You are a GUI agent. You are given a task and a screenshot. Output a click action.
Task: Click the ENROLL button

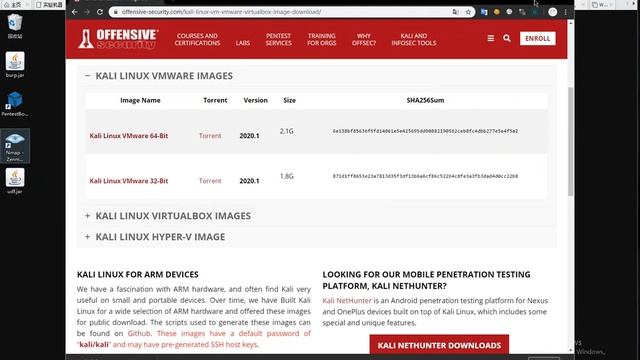(538, 38)
